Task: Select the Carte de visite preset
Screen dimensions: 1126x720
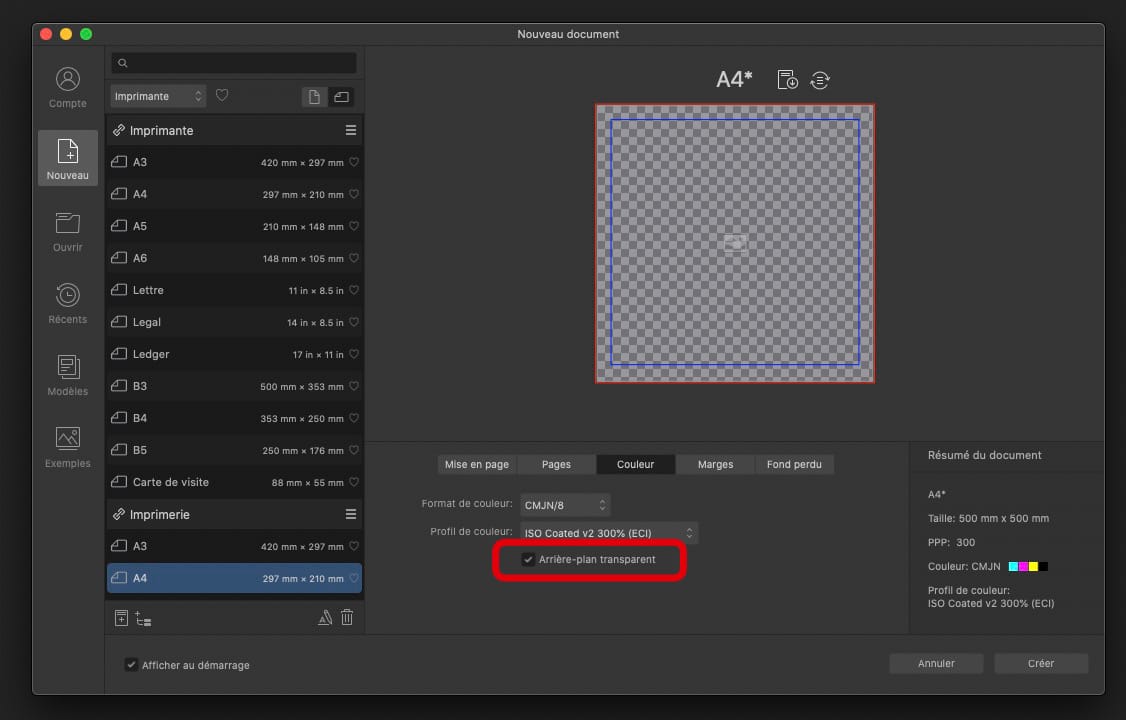Action: 234,482
